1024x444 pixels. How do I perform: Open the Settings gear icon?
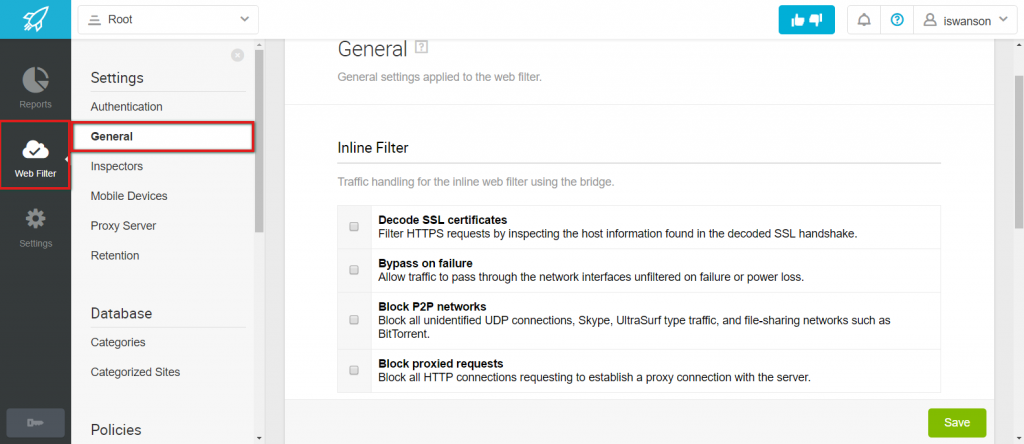pos(35,219)
